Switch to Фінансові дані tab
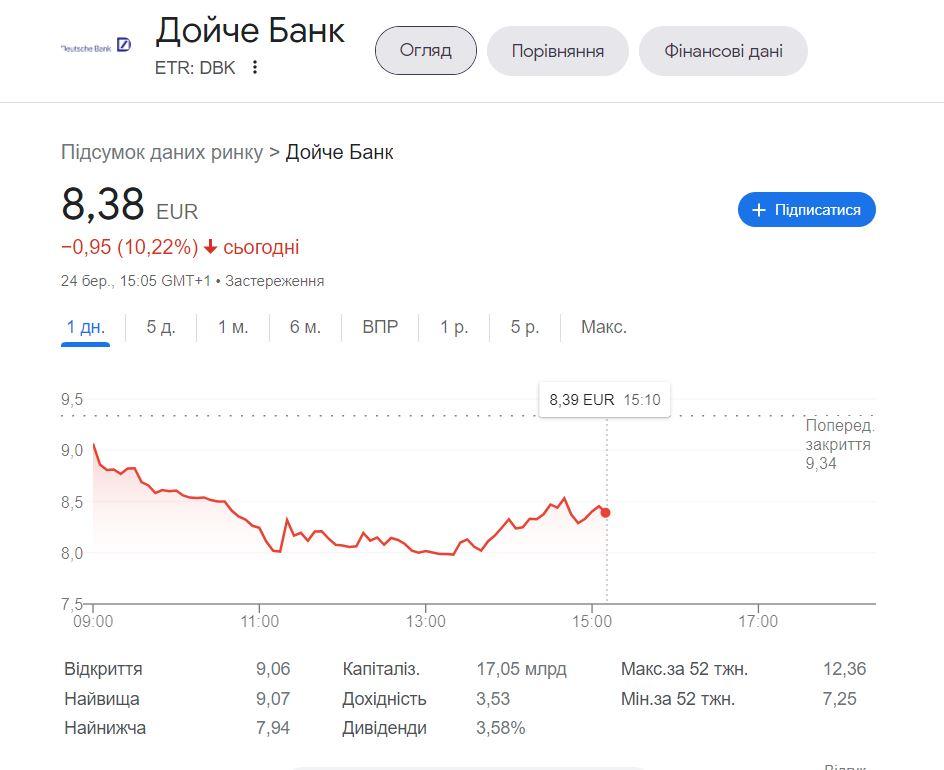Image resolution: width=944 pixels, height=770 pixels. (x=722, y=51)
